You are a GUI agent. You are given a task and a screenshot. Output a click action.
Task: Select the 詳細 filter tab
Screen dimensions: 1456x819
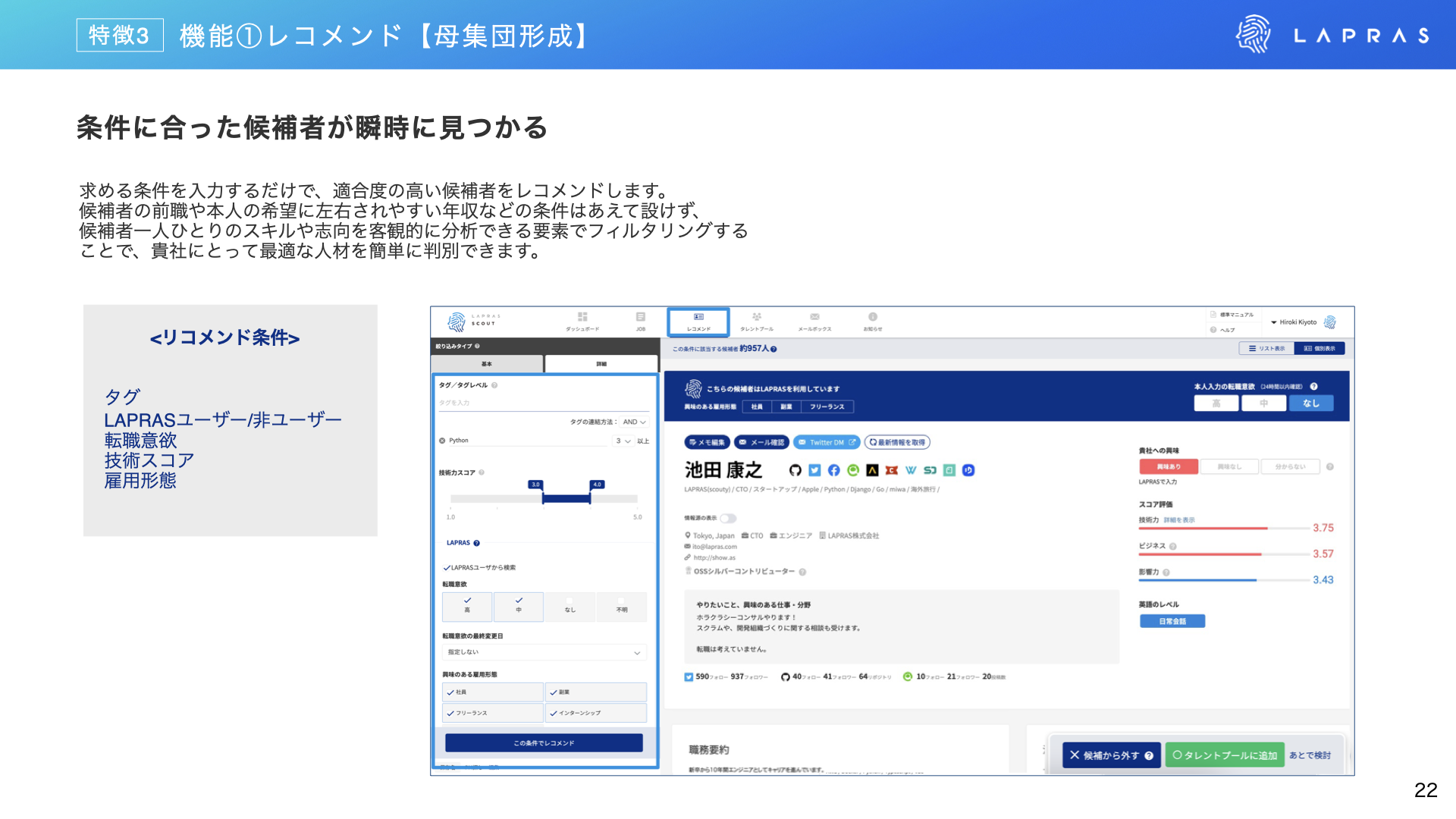tap(601, 364)
